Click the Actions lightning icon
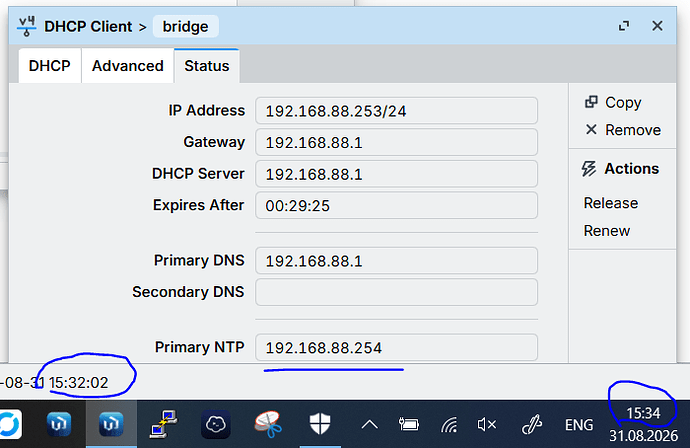Image resolution: width=690 pixels, height=448 pixels. tap(589, 169)
